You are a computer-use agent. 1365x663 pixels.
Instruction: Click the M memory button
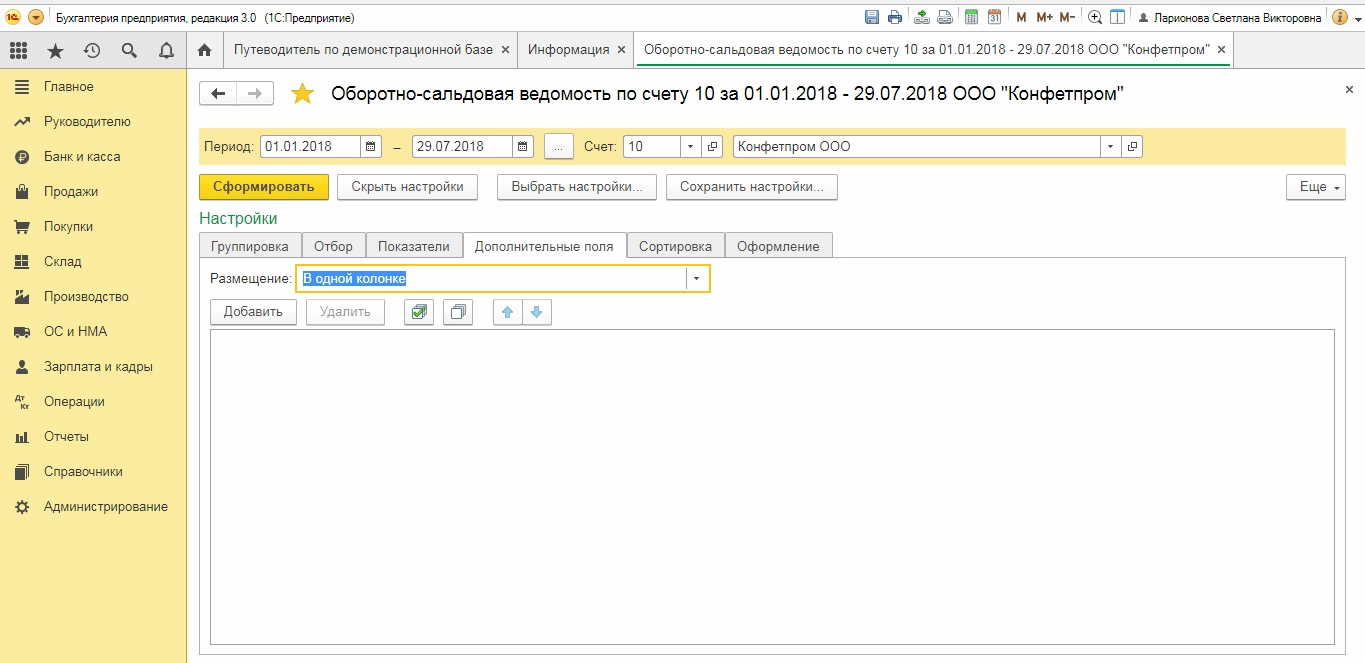coord(1021,18)
